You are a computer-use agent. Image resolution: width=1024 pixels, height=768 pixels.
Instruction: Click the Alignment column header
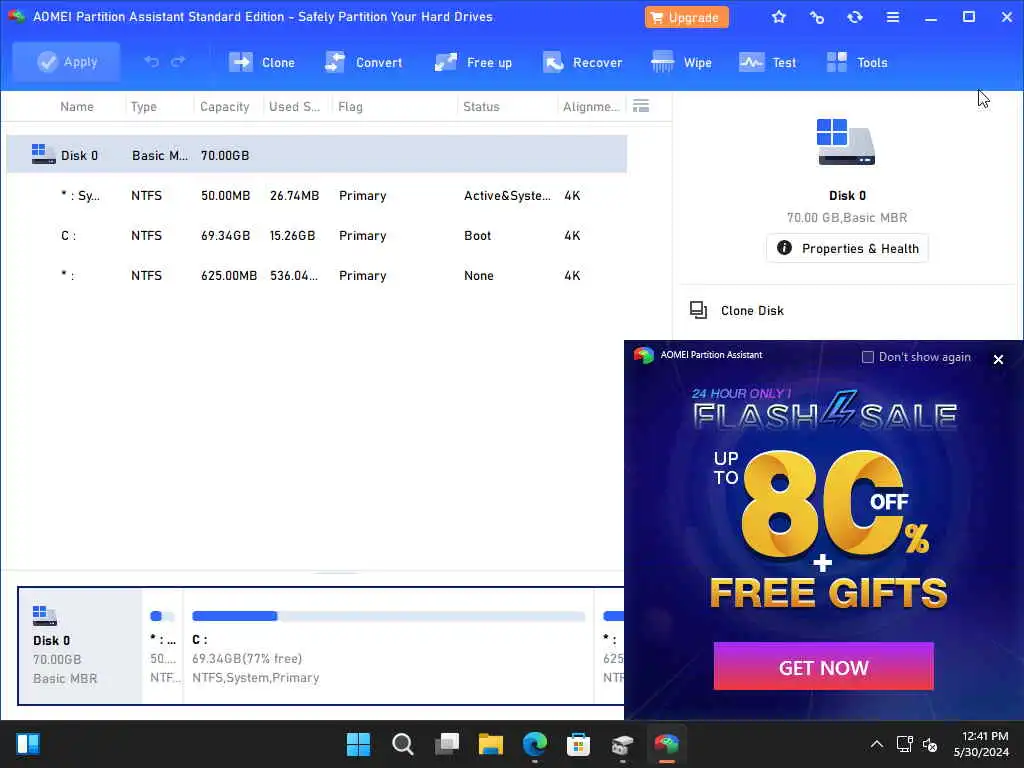coord(591,106)
